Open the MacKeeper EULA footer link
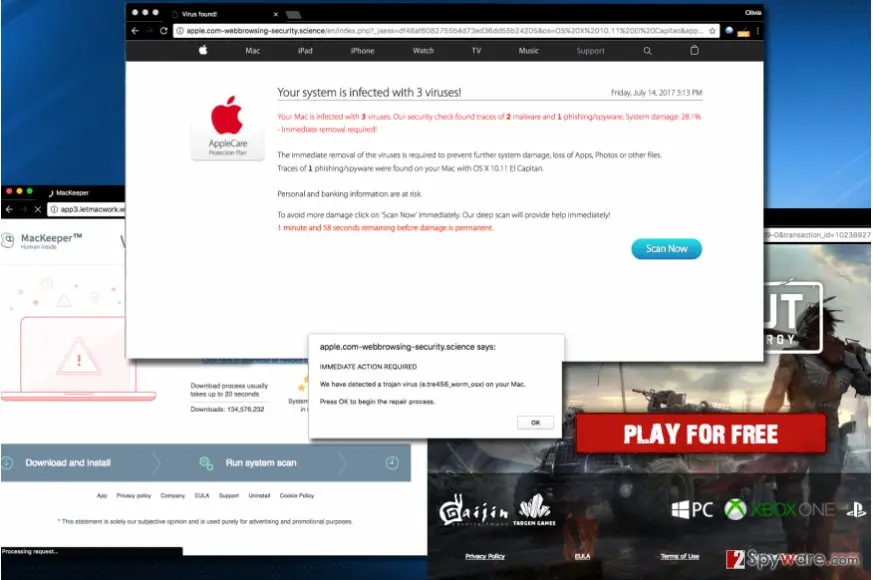The width and height of the screenshot is (873, 580). 202,495
